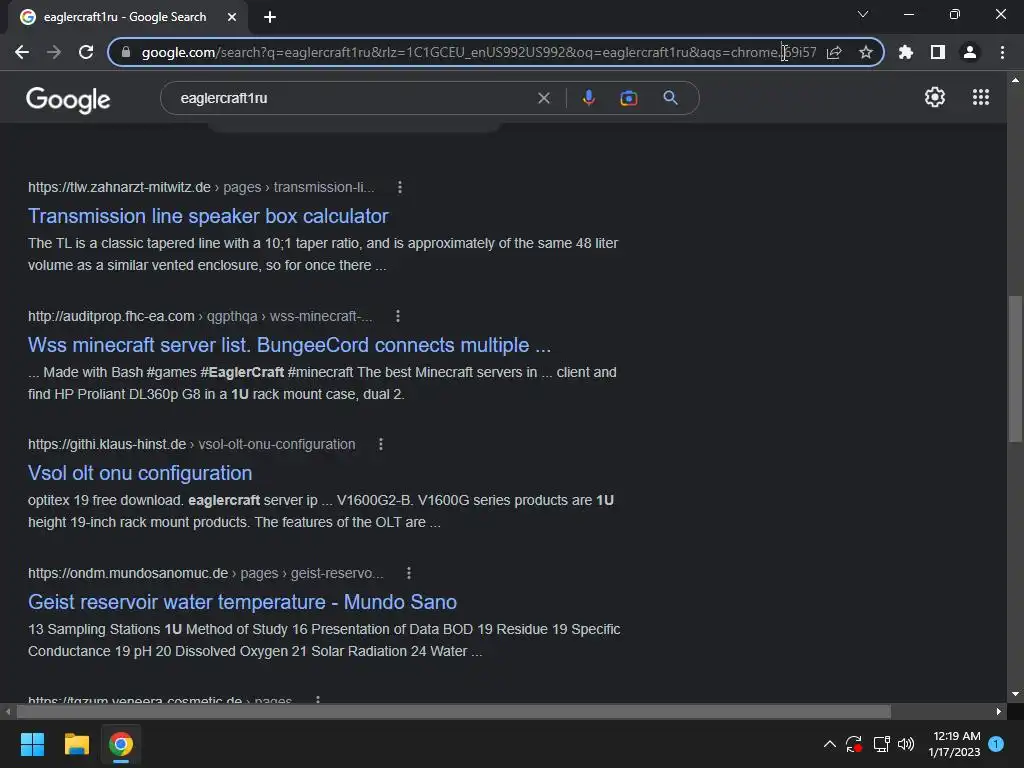Viewport: 1024px width, 768px height.
Task: Open clock and calendar 12:19 AM
Action: (954, 744)
